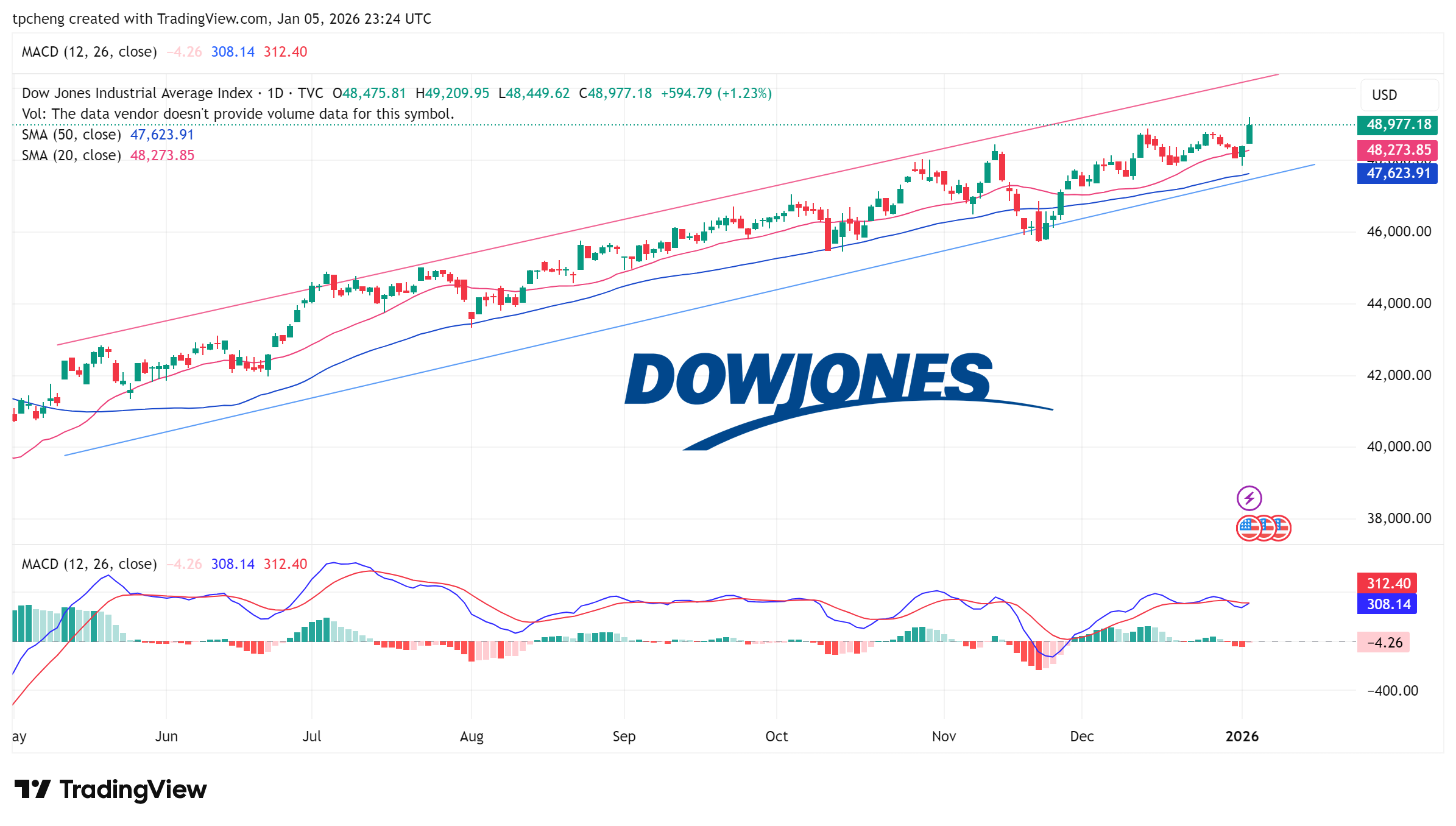Image resolution: width=1456 pixels, height=826 pixels.
Task: Click the purple lightning bolt event icon
Action: [x=1249, y=498]
